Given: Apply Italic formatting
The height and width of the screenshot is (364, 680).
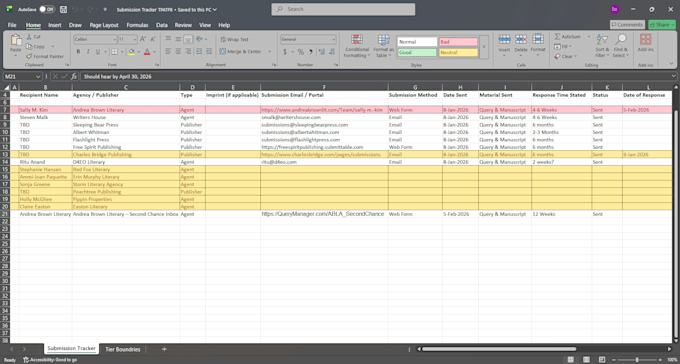Looking at the screenshot, I should coord(88,52).
